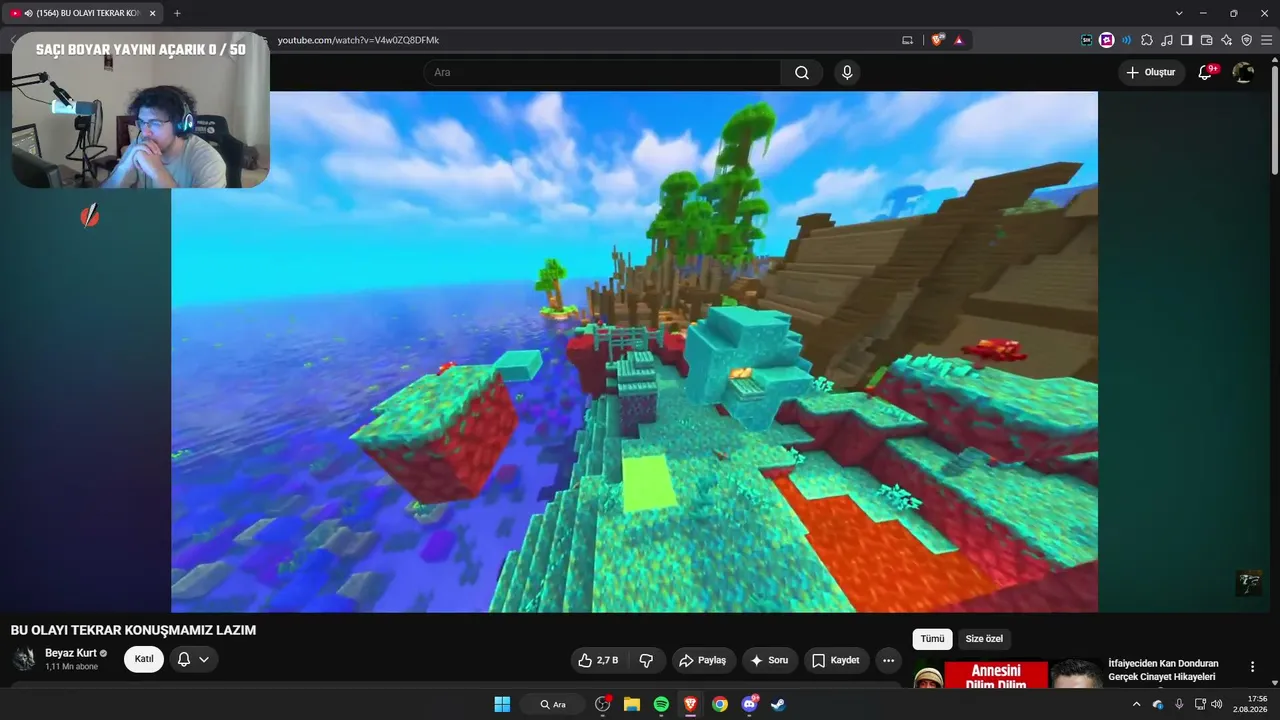Click the Beyaz Kurt channel avatar
The width and height of the screenshot is (1280, 720).
(x=25, y=659)
